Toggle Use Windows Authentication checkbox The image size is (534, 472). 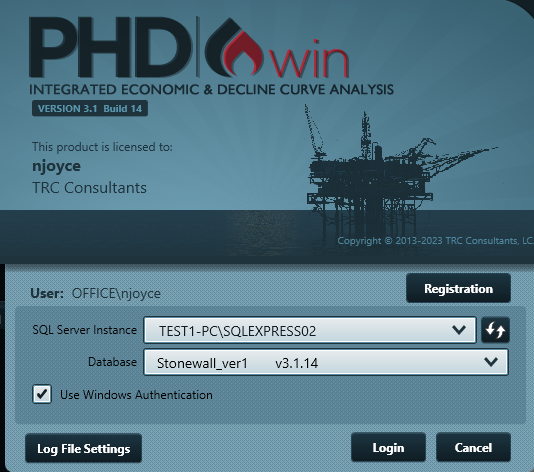pos(42,394)
